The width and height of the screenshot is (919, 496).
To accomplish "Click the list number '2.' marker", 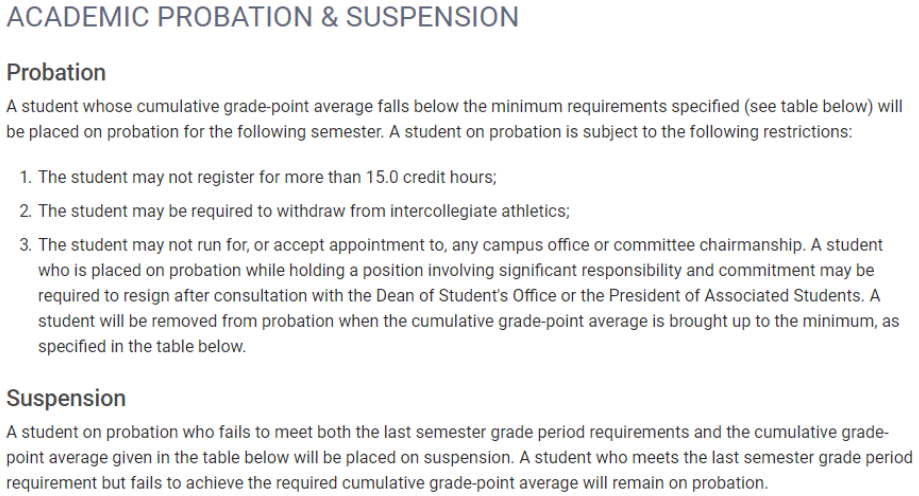I will 27,211.
